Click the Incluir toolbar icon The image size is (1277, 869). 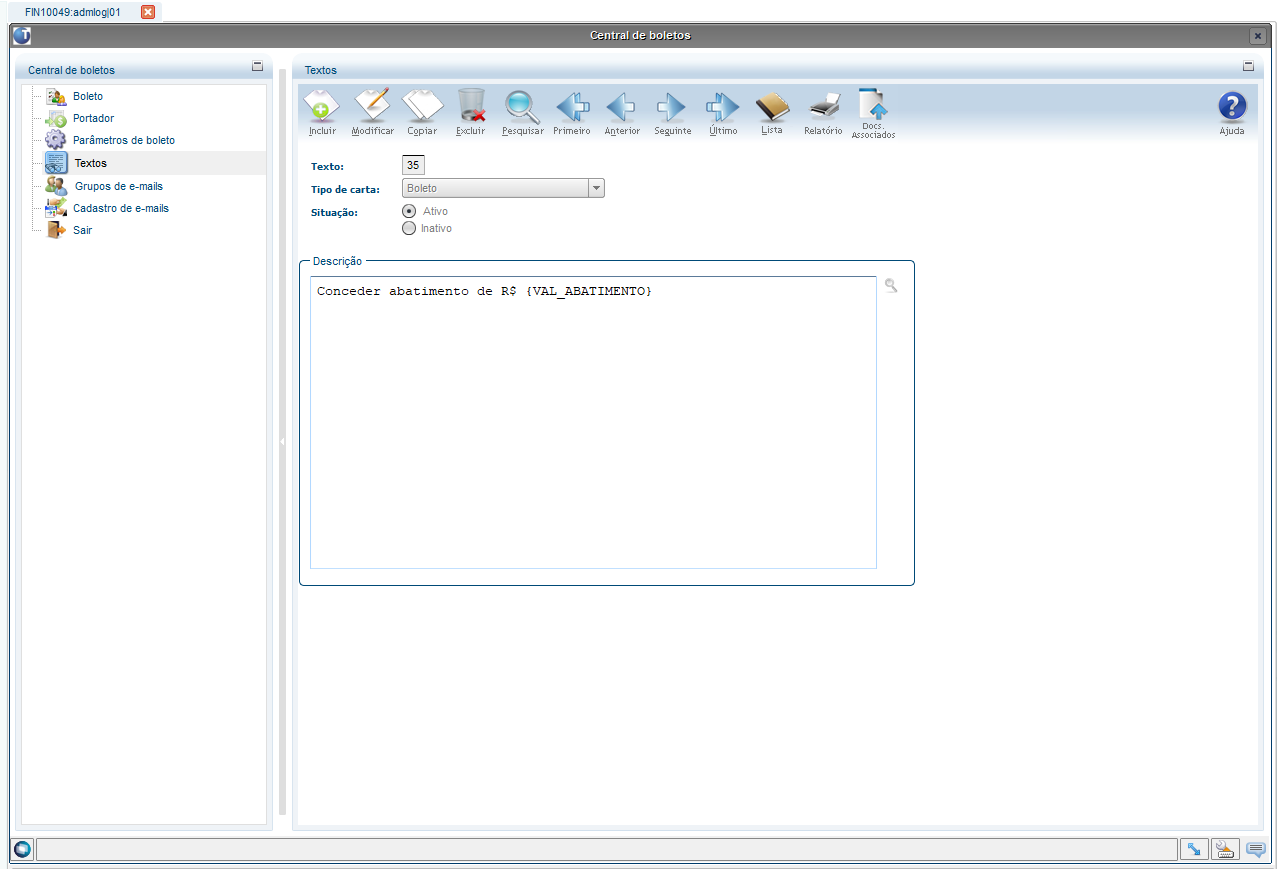[322, 105]
